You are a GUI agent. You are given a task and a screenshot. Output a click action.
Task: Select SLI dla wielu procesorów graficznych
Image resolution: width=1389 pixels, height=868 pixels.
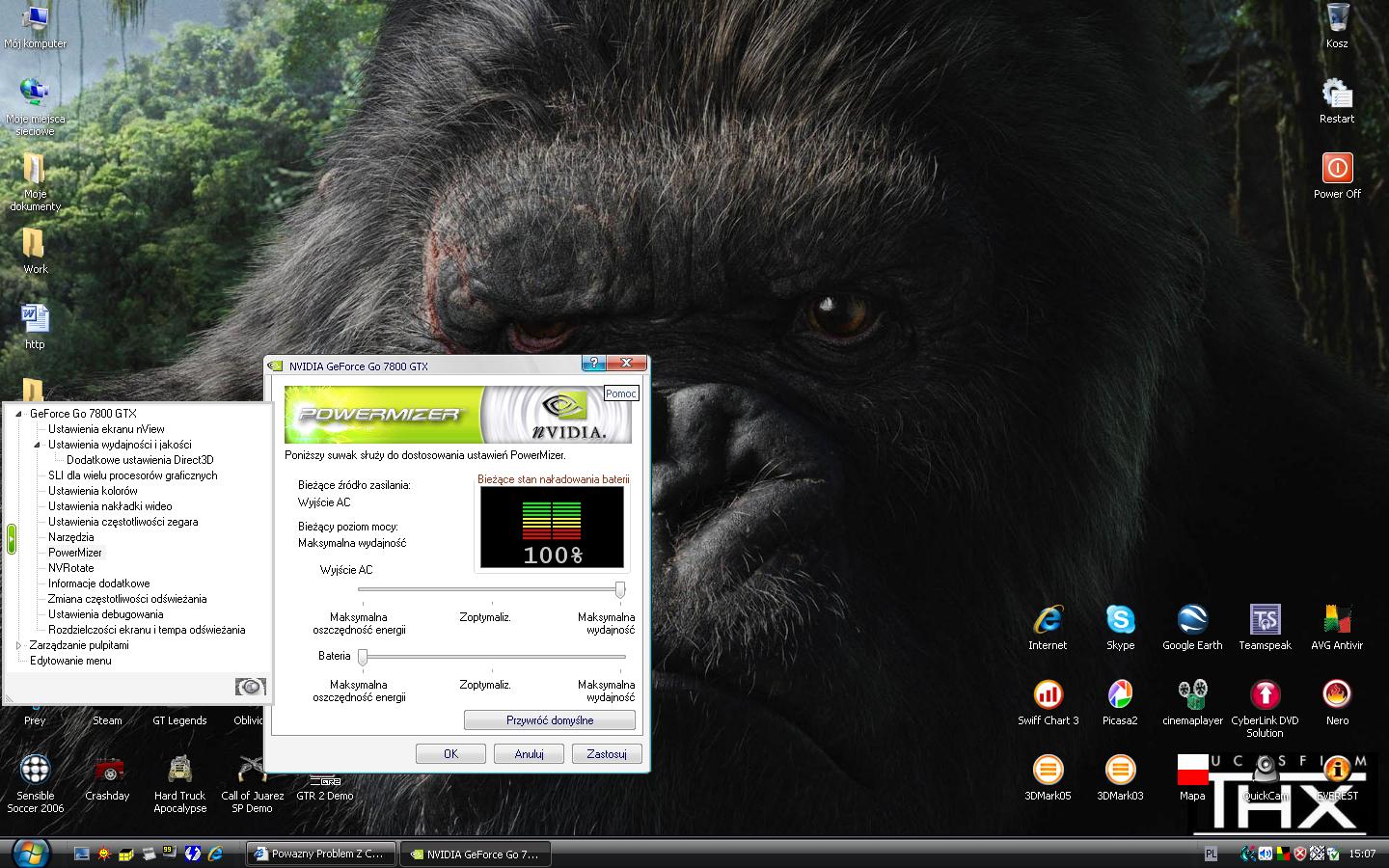[133, 475]
